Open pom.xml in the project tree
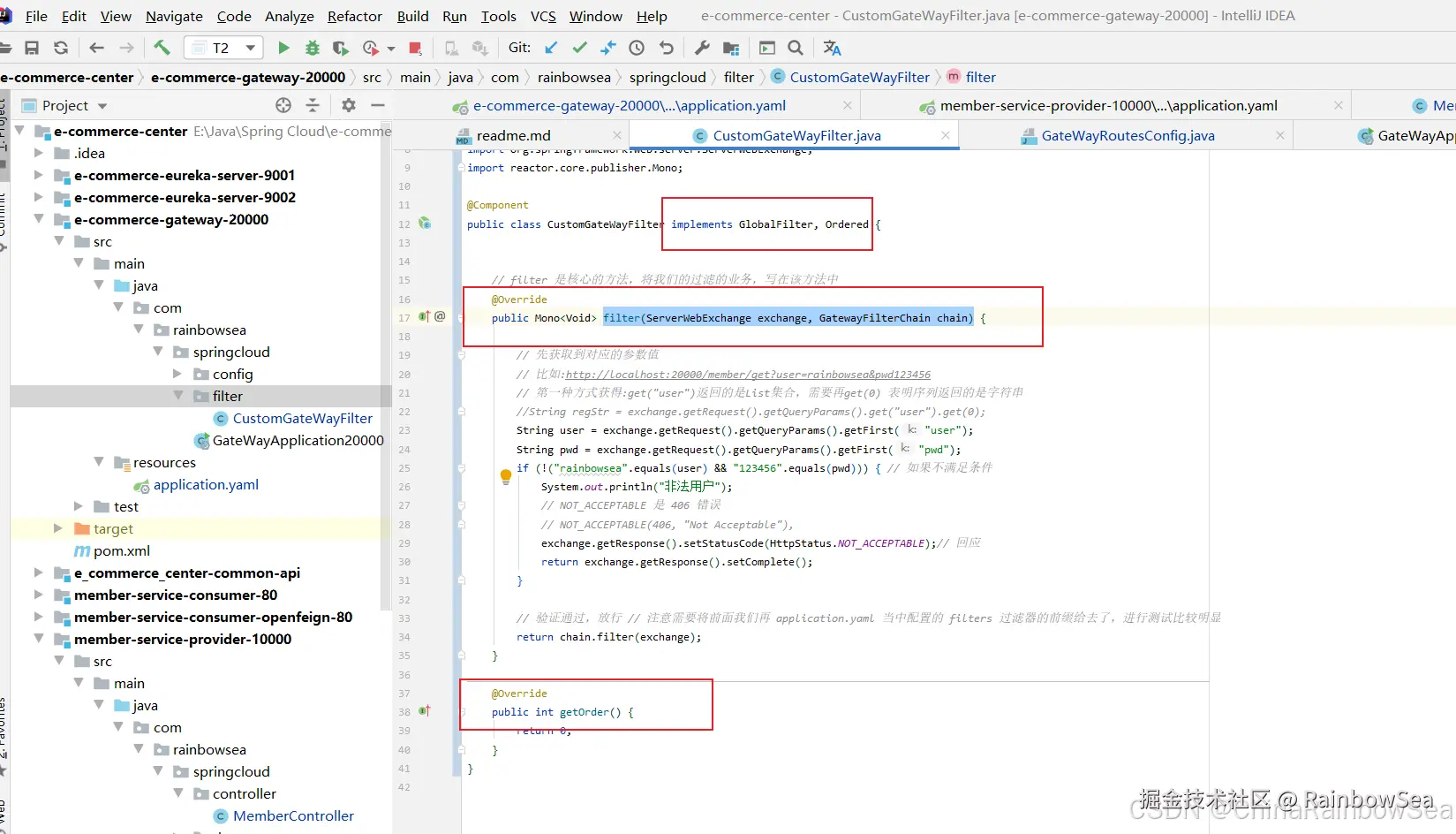 (x=122, y=550)
